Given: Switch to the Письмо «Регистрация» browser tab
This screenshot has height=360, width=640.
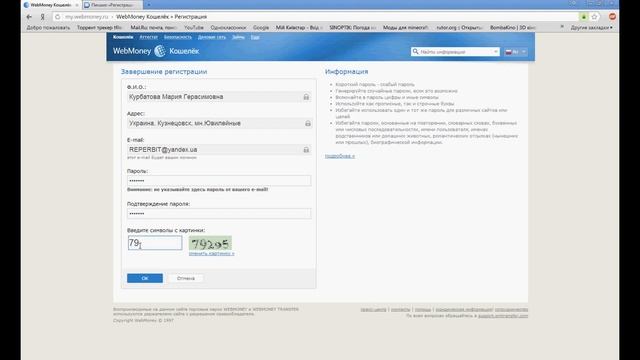Looking at the screenshot, I should [112, 5].
